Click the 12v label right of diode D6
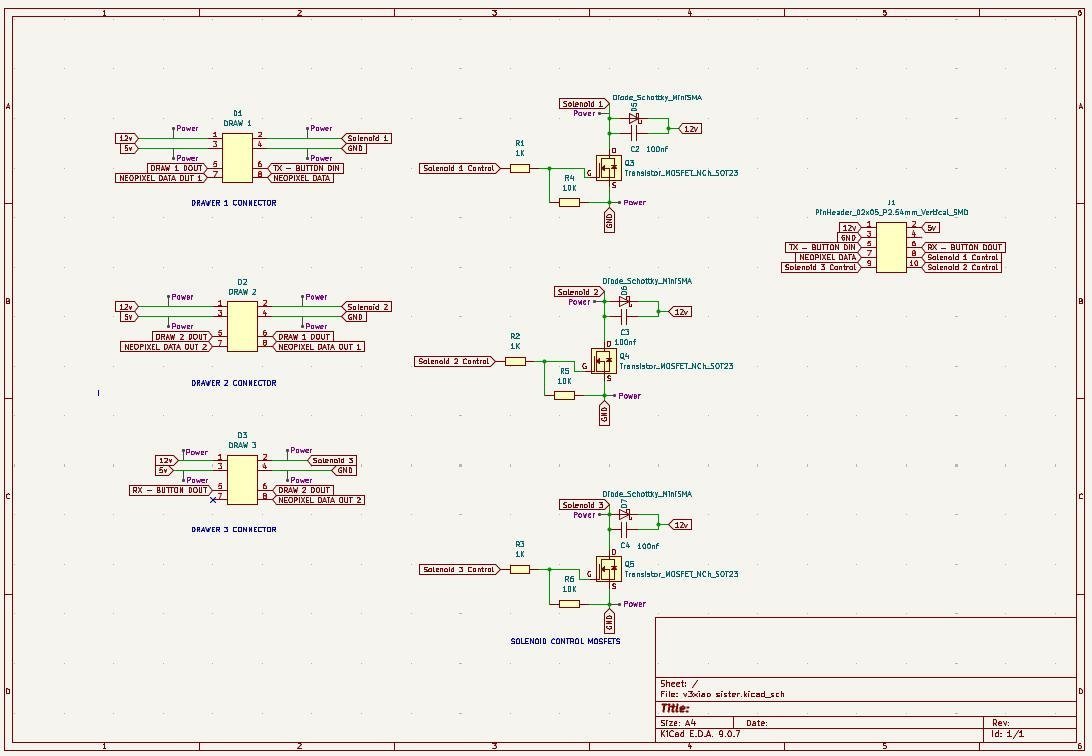The height and width of the screenshot is (756, 1092). 680,312
